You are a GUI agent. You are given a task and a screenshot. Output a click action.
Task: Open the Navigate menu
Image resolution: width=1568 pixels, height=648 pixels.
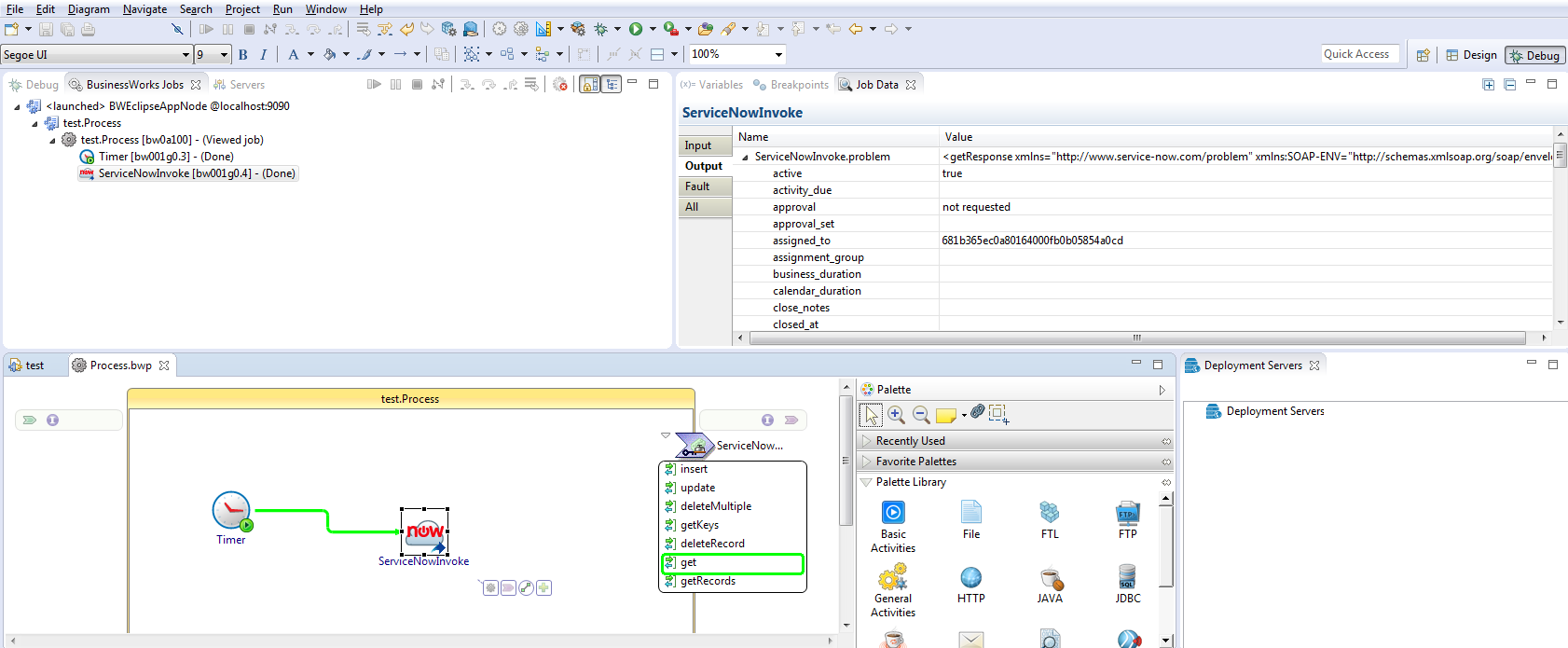click(144, 9)
